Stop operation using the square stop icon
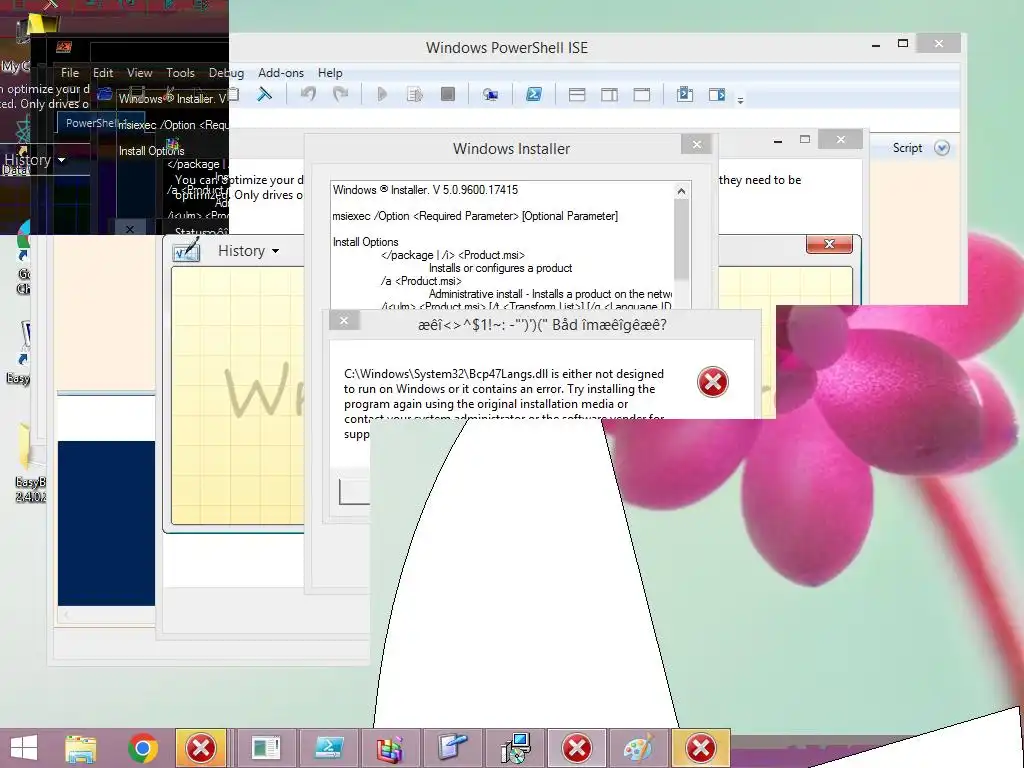This screenshot has height=768, width=1024. [x=448, y=95]
